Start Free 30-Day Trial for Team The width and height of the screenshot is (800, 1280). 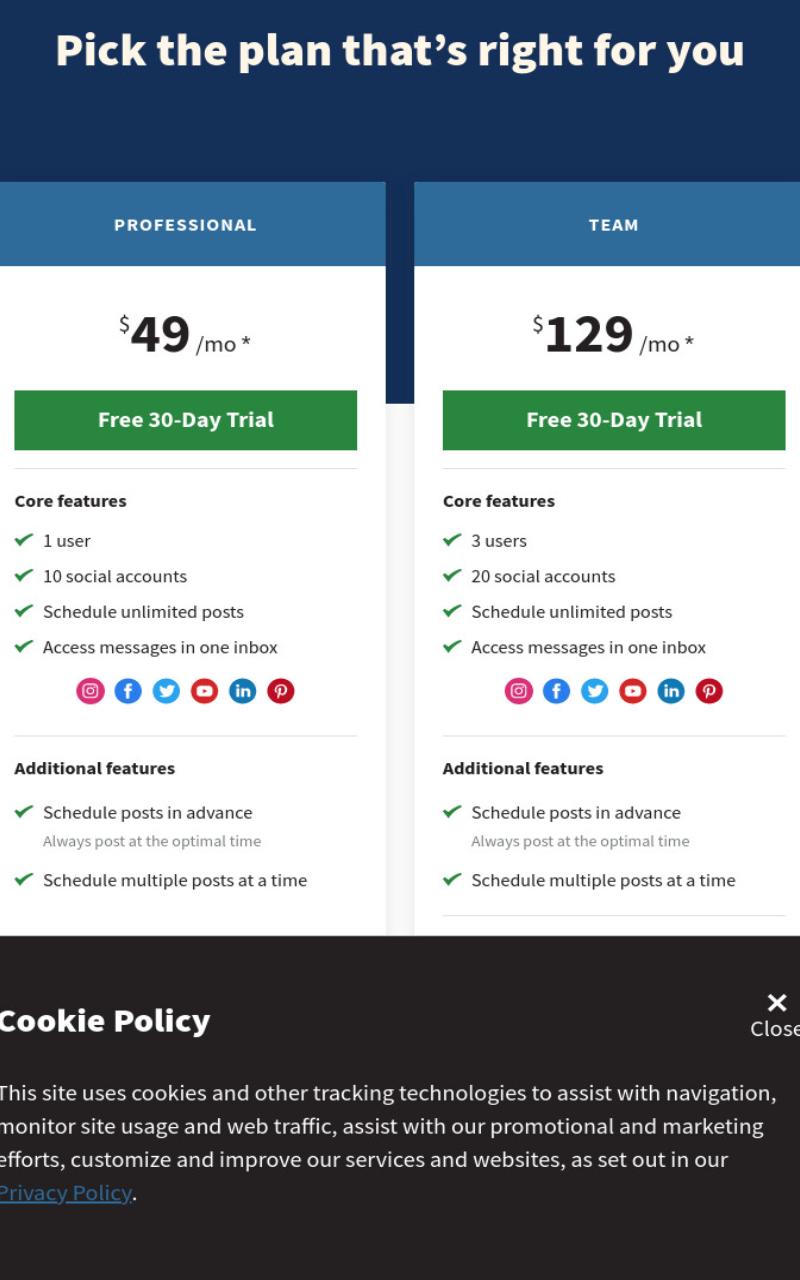(x=614, y=420)
